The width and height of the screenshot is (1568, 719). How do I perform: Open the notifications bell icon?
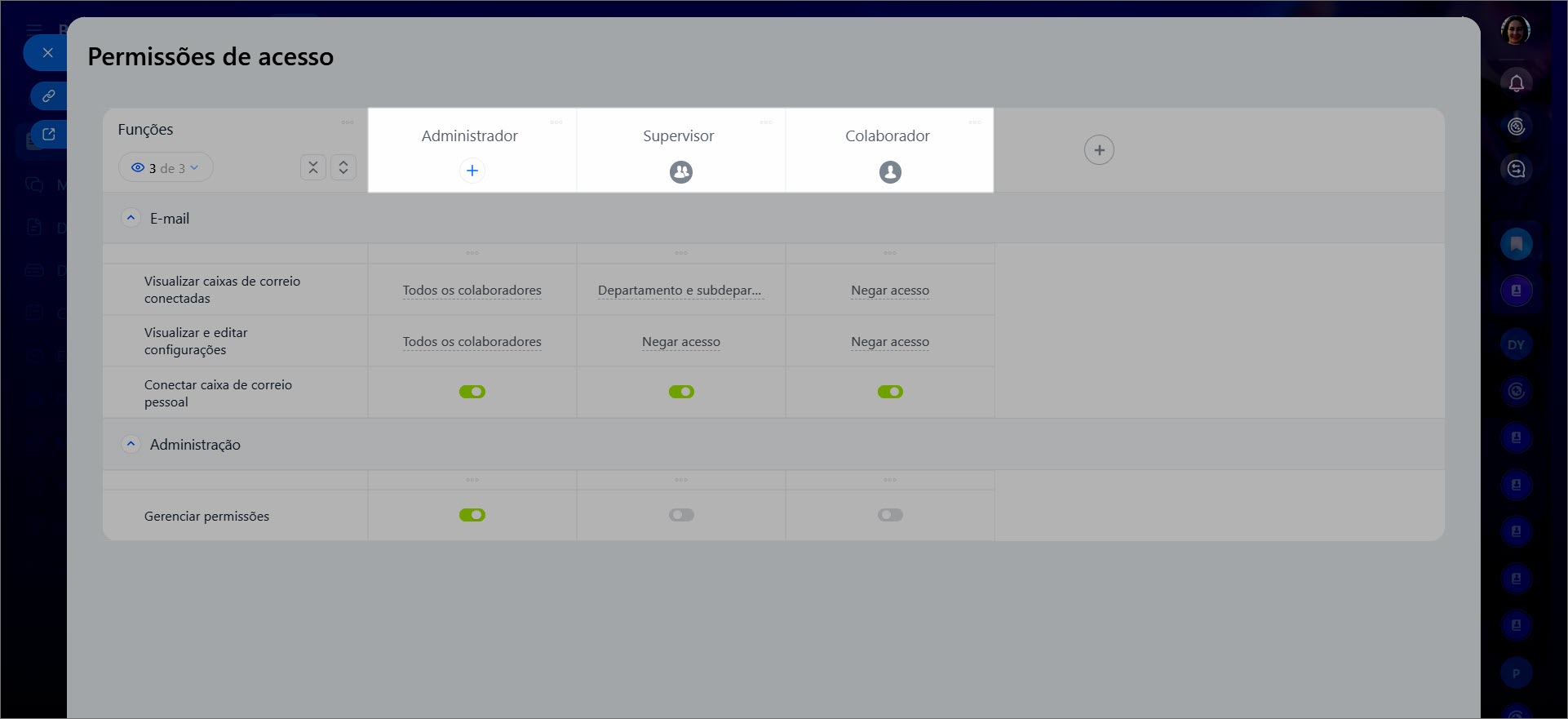point(1516,82)
